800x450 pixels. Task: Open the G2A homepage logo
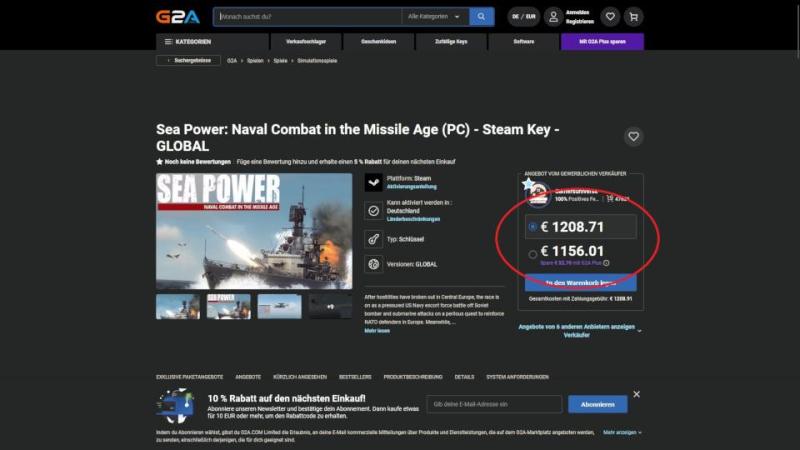[178, 17]
